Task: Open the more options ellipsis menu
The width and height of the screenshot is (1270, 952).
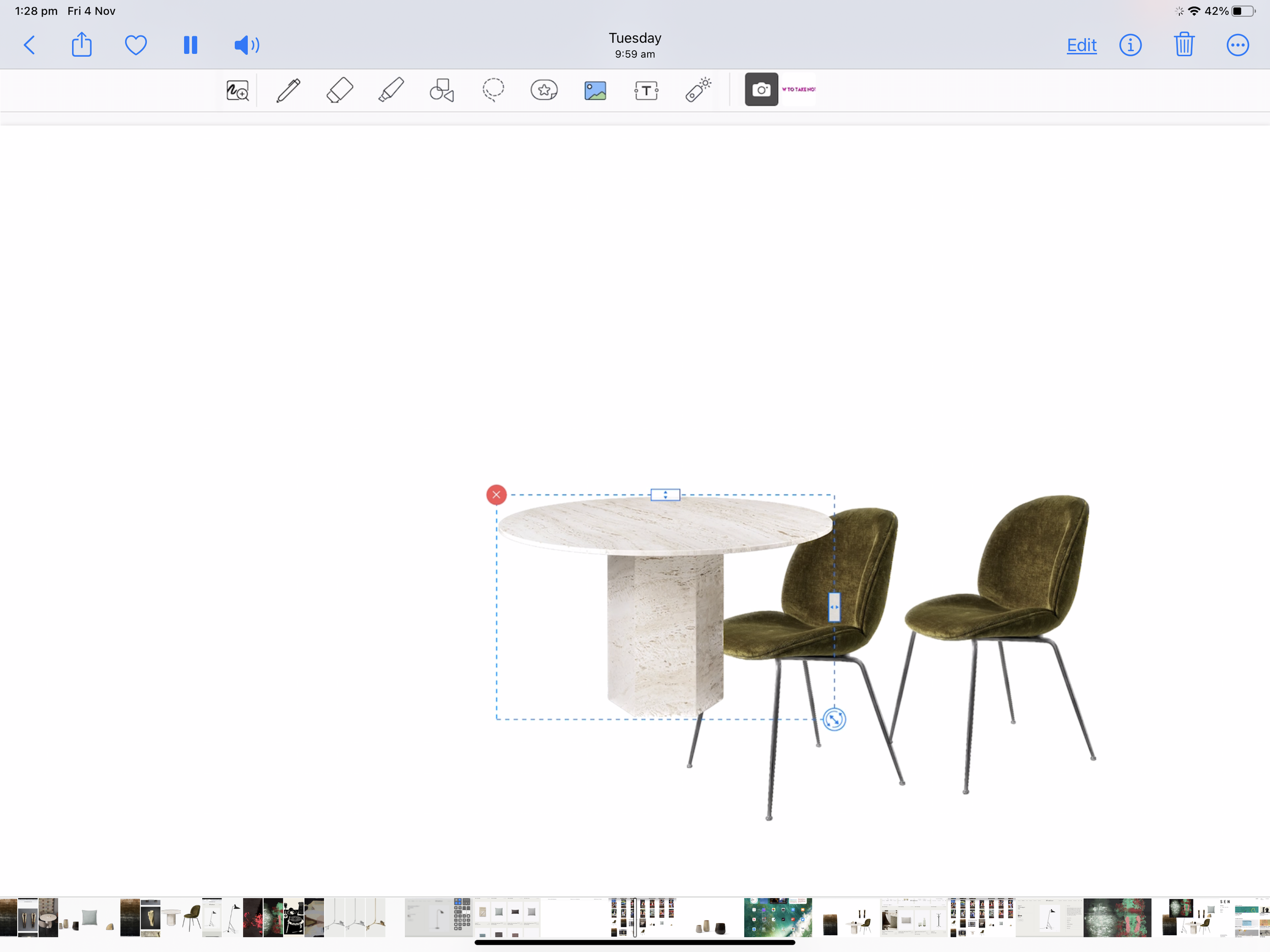Action: [x=1237, y=45]
